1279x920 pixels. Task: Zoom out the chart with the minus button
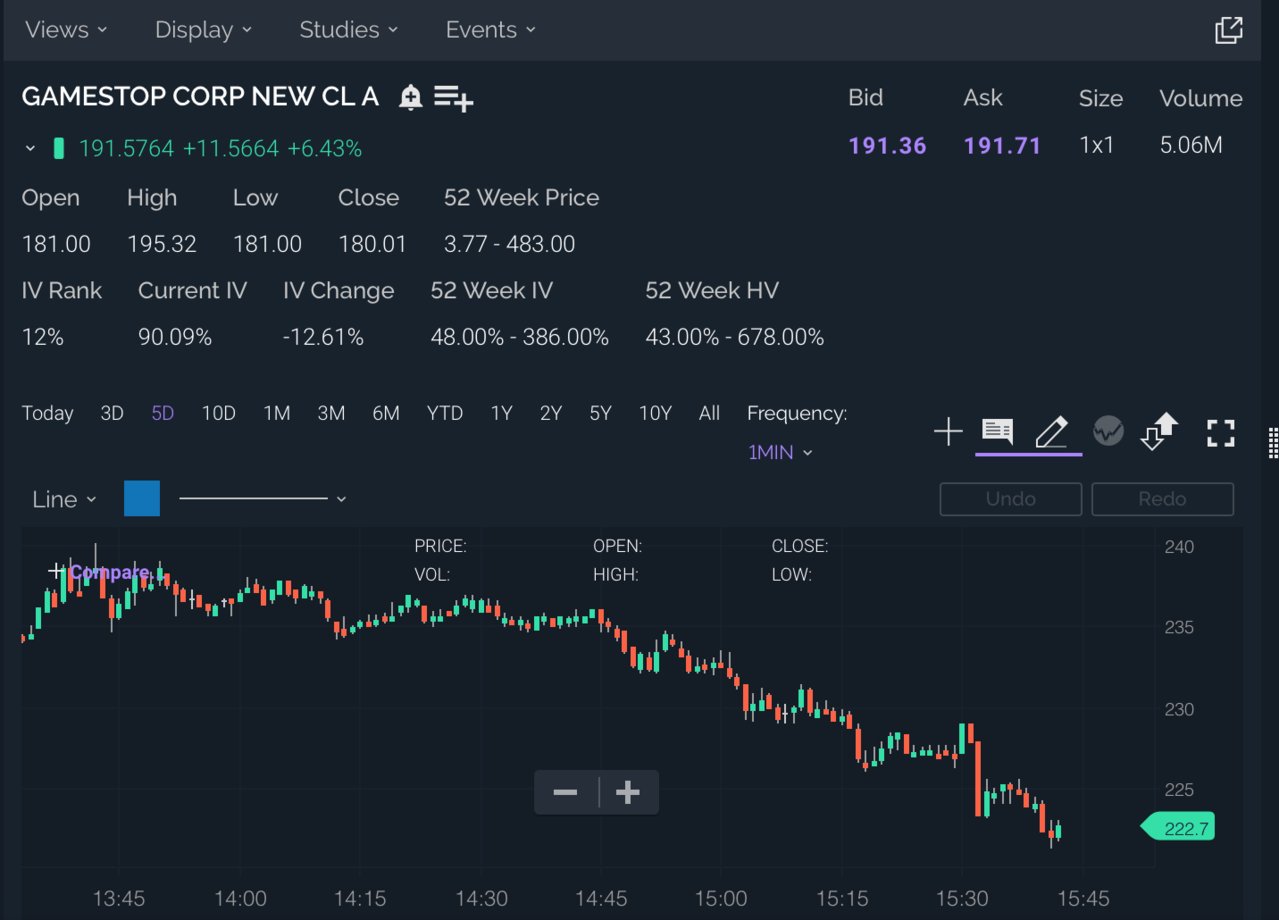pos(566,793)
